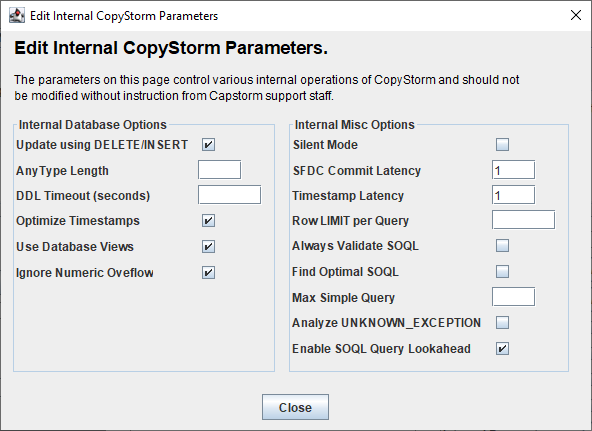Click the Max Simple Query field
The image size is (592, 431).
pyautogui.click(x=513, y=297)
